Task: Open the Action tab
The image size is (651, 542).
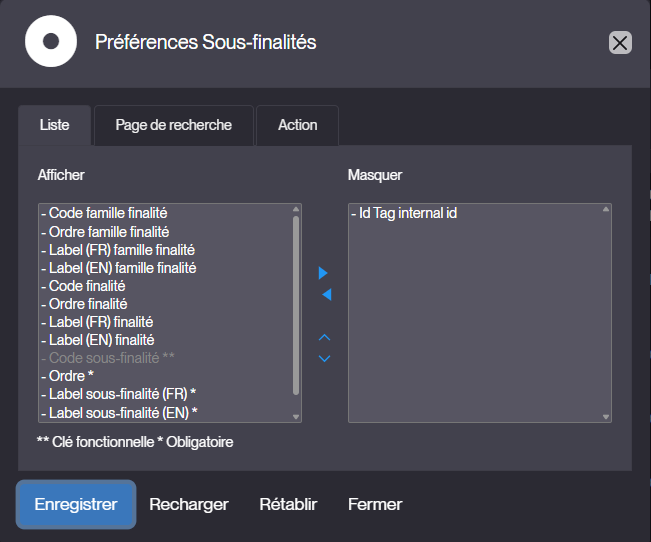Action: [x=298, y=125]
